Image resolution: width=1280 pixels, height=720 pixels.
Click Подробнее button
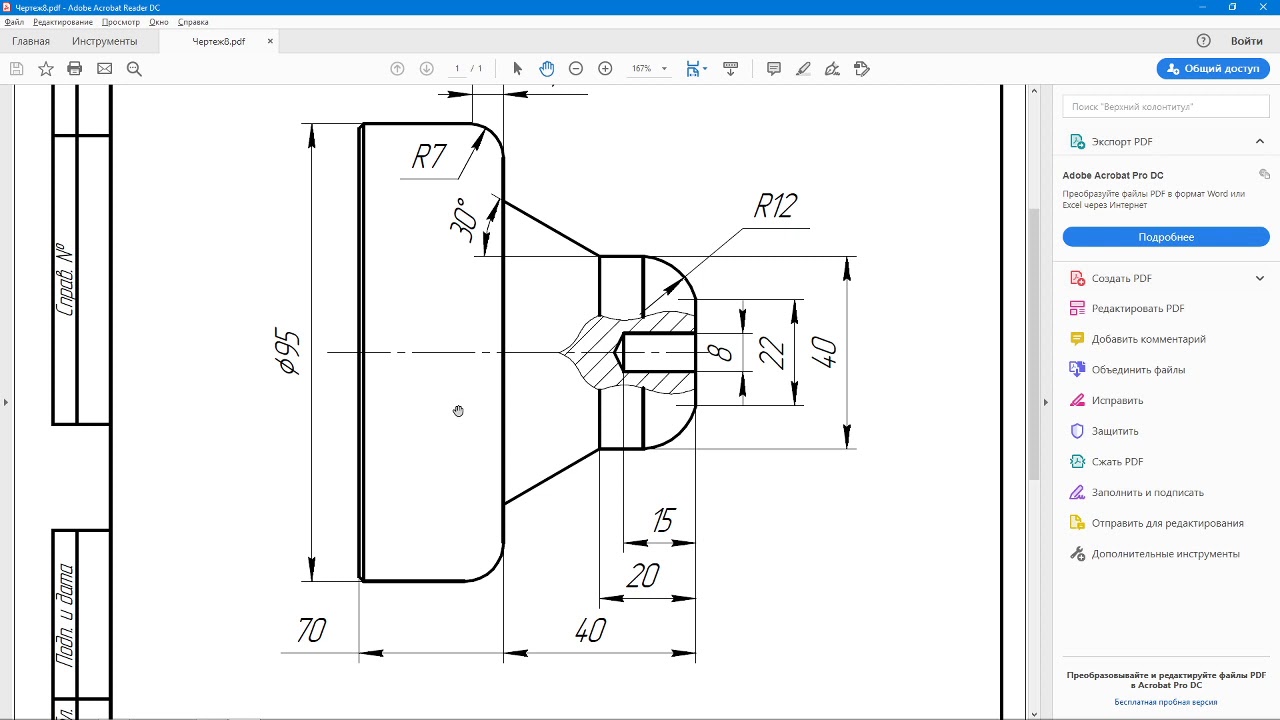[1166, 237]
